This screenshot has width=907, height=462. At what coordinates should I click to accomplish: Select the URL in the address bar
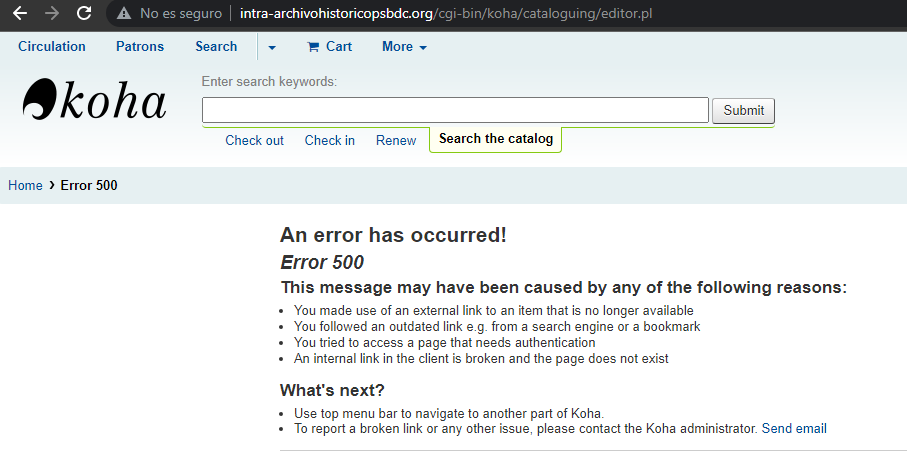(446, 14)
